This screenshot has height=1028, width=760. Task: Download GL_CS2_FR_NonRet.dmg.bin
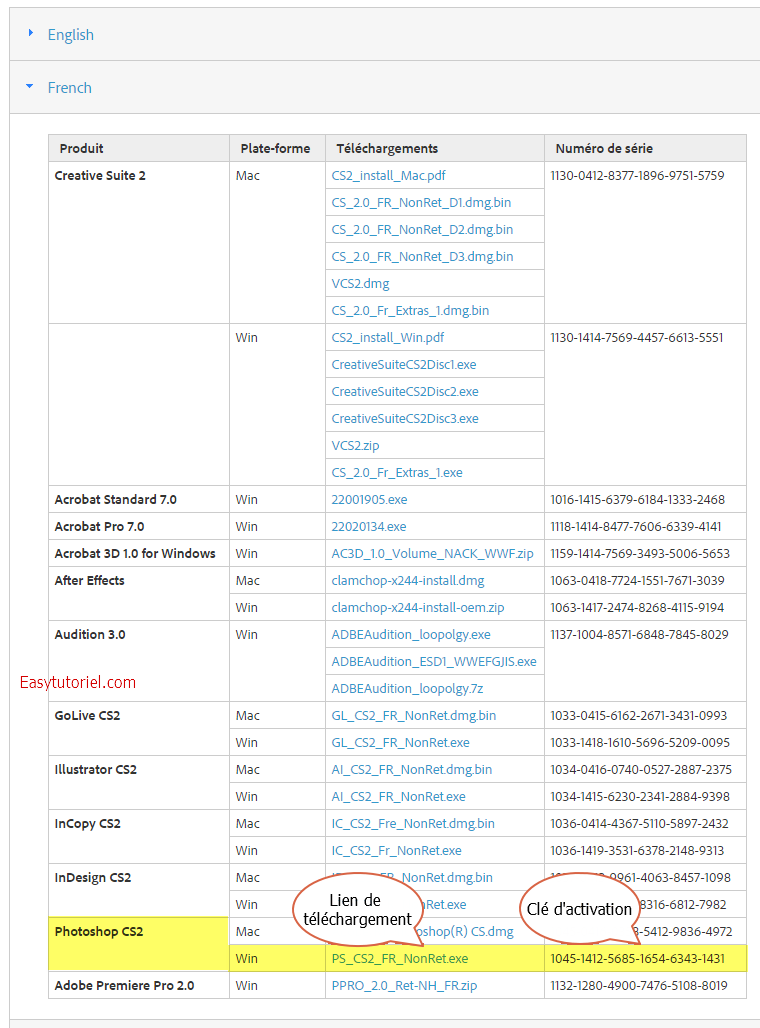(414, 715)
